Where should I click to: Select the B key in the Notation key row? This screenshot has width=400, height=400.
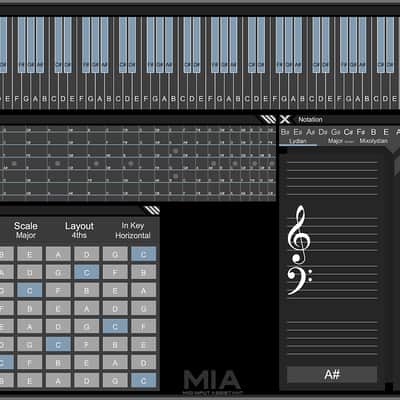pos(374,132)
